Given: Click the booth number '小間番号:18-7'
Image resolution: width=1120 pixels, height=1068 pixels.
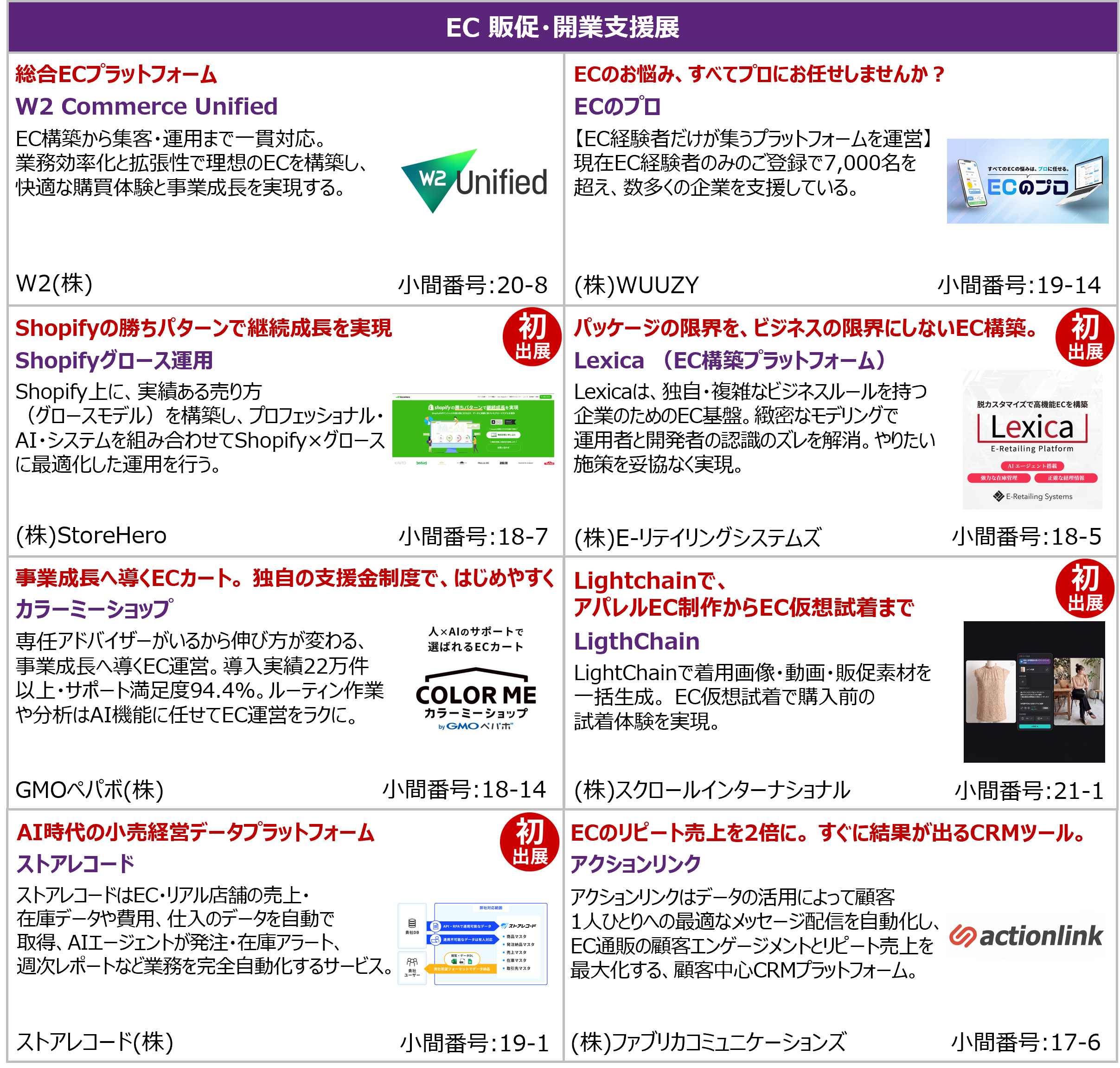Looking at the screenshot, I should tap(473, 536).
